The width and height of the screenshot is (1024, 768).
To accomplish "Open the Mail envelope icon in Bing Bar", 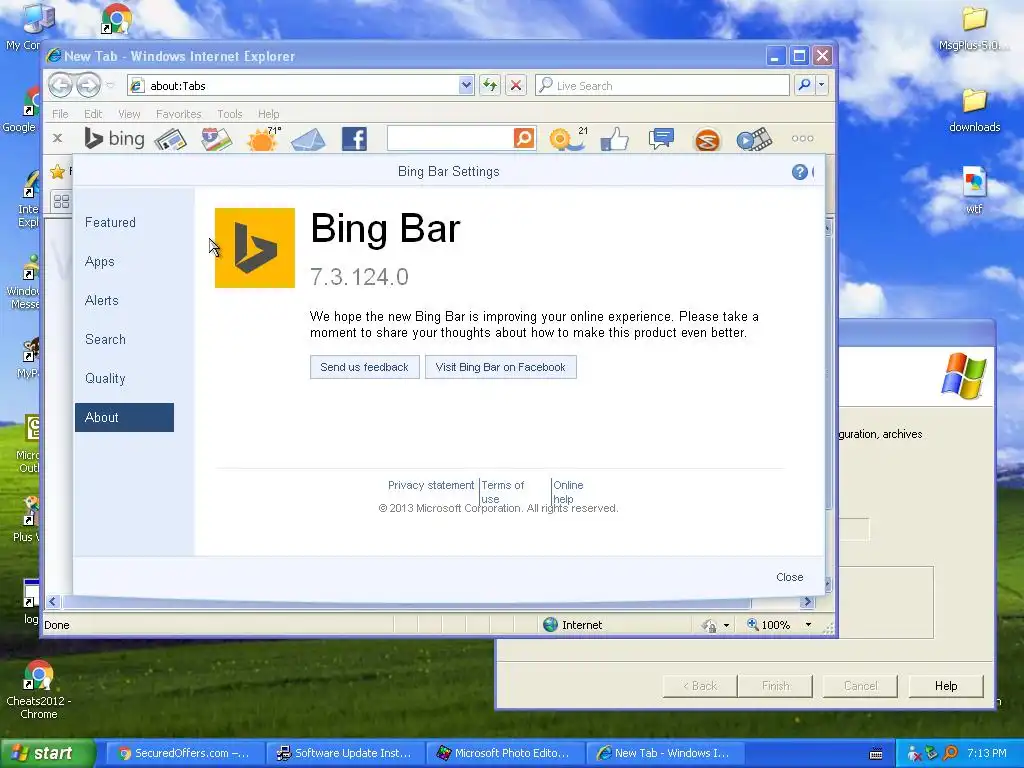I will 308,139.
